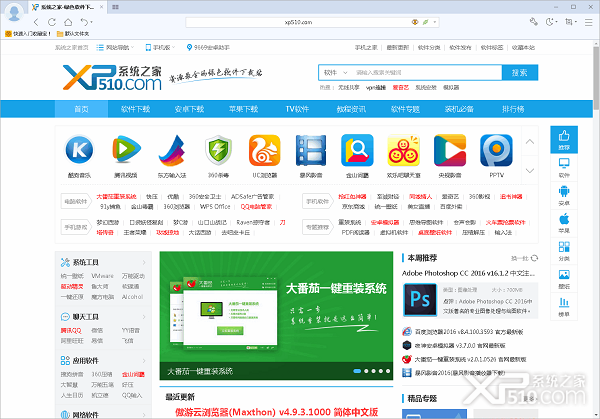
Task: Click the Apple logo sidebar icon
Action: pyautogui.click(x=564, y=223)
